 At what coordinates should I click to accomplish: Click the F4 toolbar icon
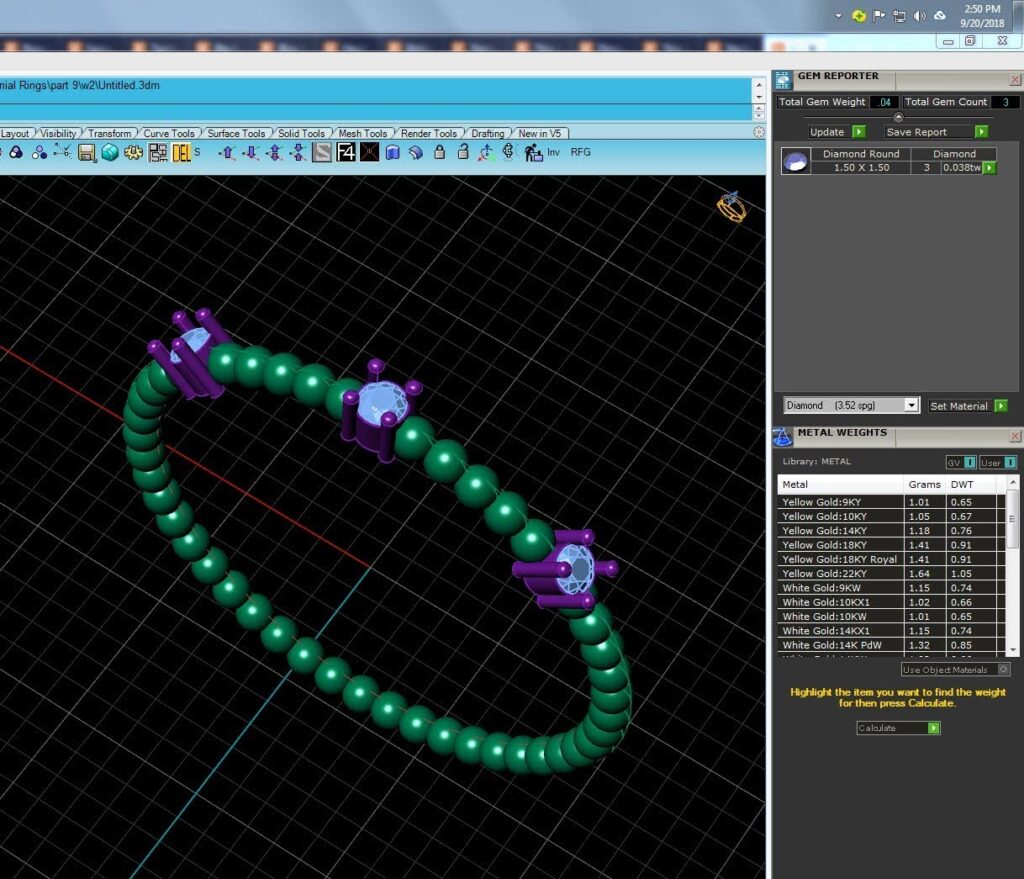point(345,152)
